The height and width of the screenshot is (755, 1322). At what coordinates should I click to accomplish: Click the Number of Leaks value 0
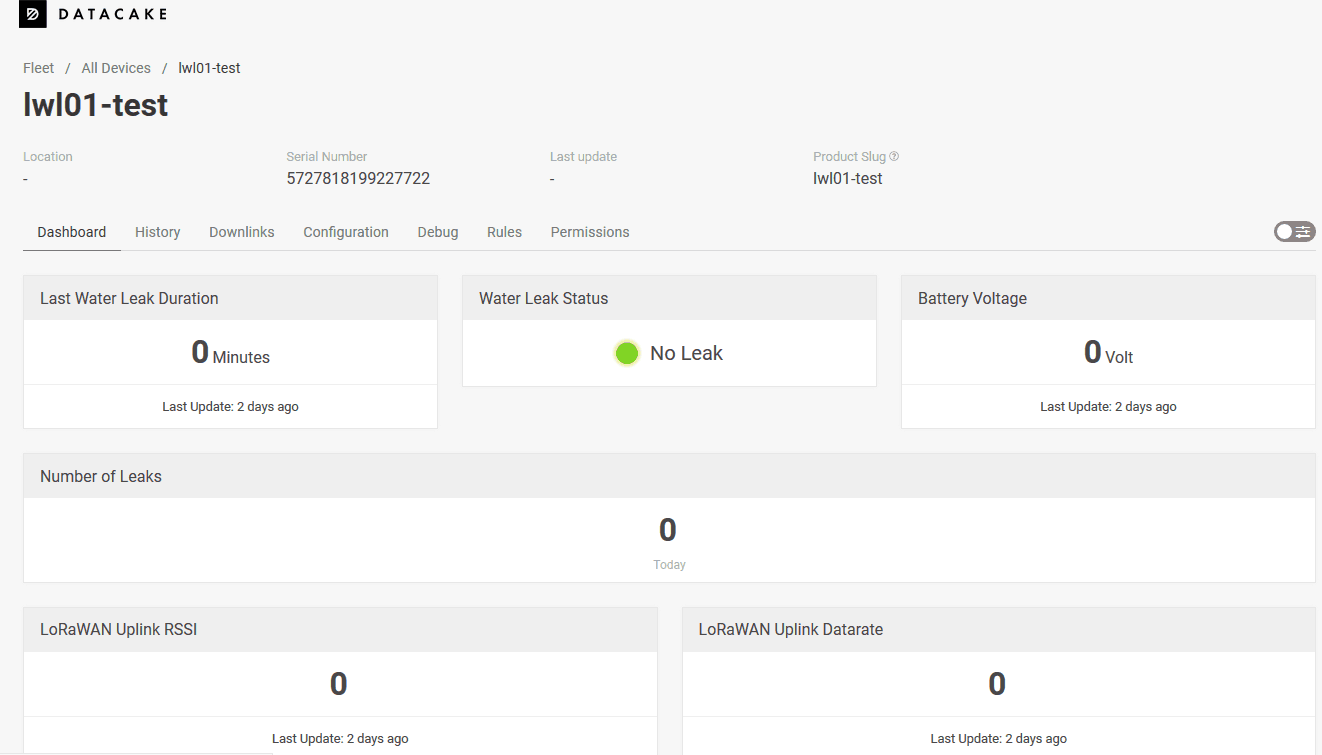pos(668,530)
